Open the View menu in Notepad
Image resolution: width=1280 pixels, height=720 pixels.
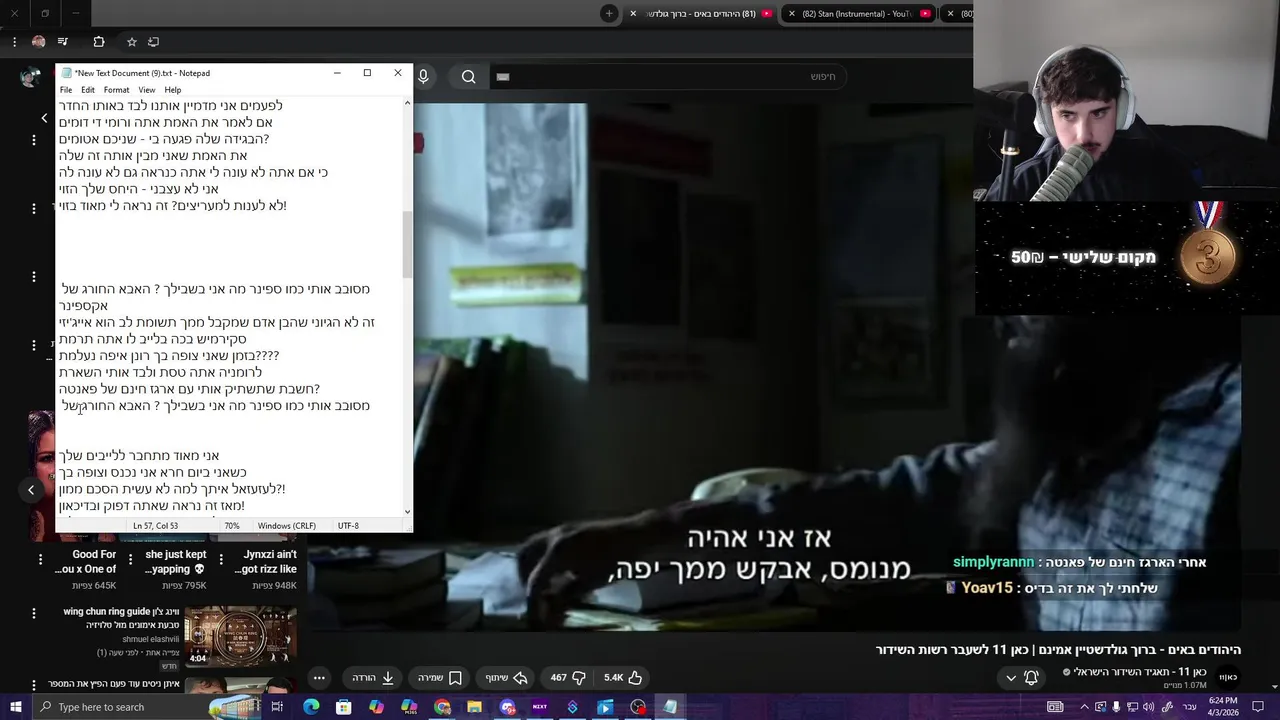pyautogui.click(x=146, y=90)
